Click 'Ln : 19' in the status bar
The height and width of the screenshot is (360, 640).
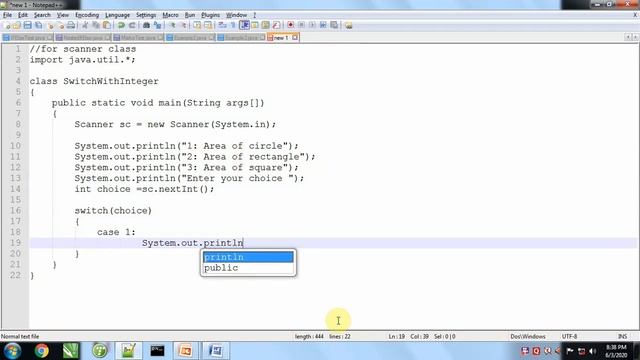coord(396,336)
